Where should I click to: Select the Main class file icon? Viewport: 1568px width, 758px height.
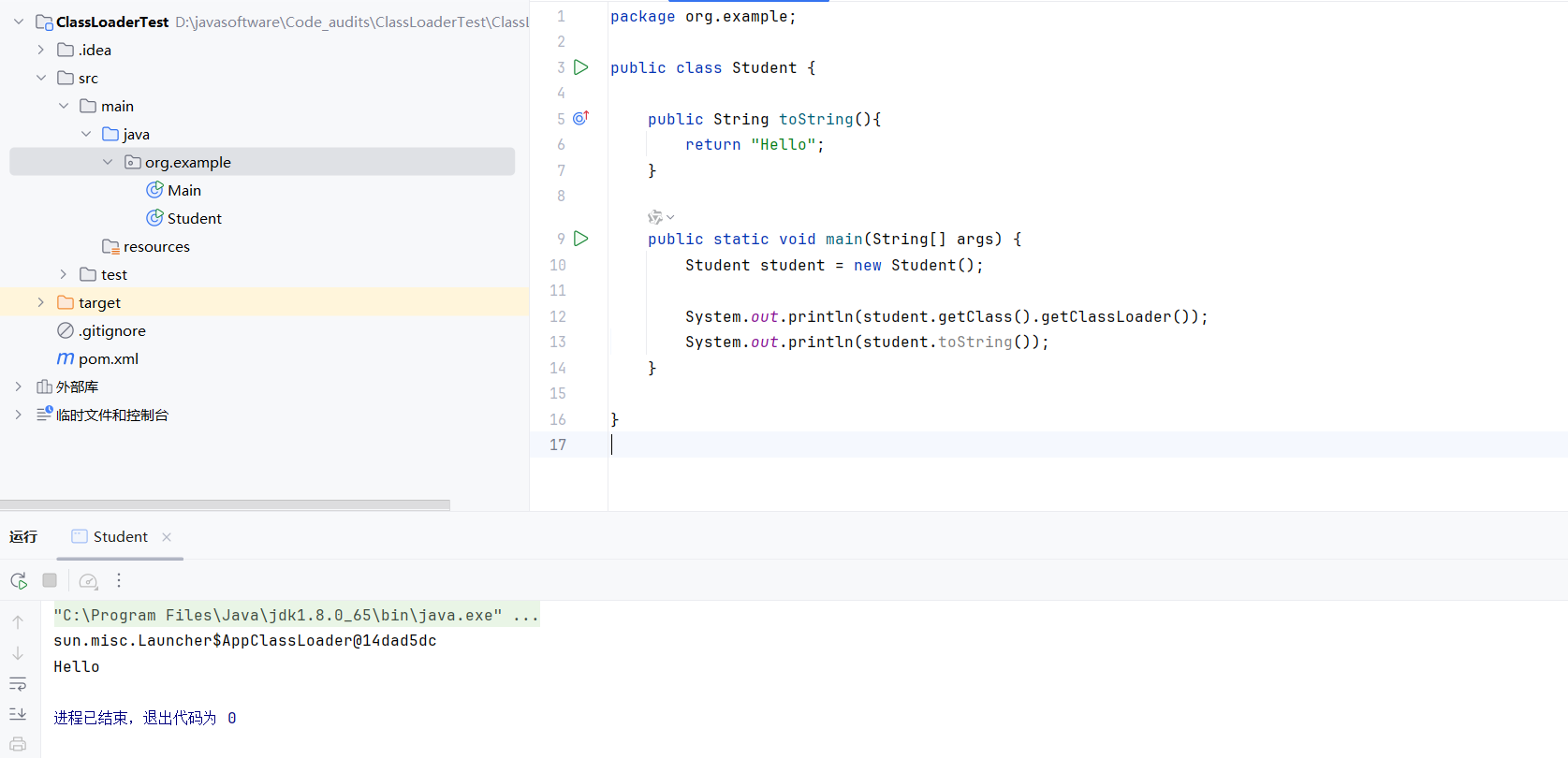coord(154,190)
